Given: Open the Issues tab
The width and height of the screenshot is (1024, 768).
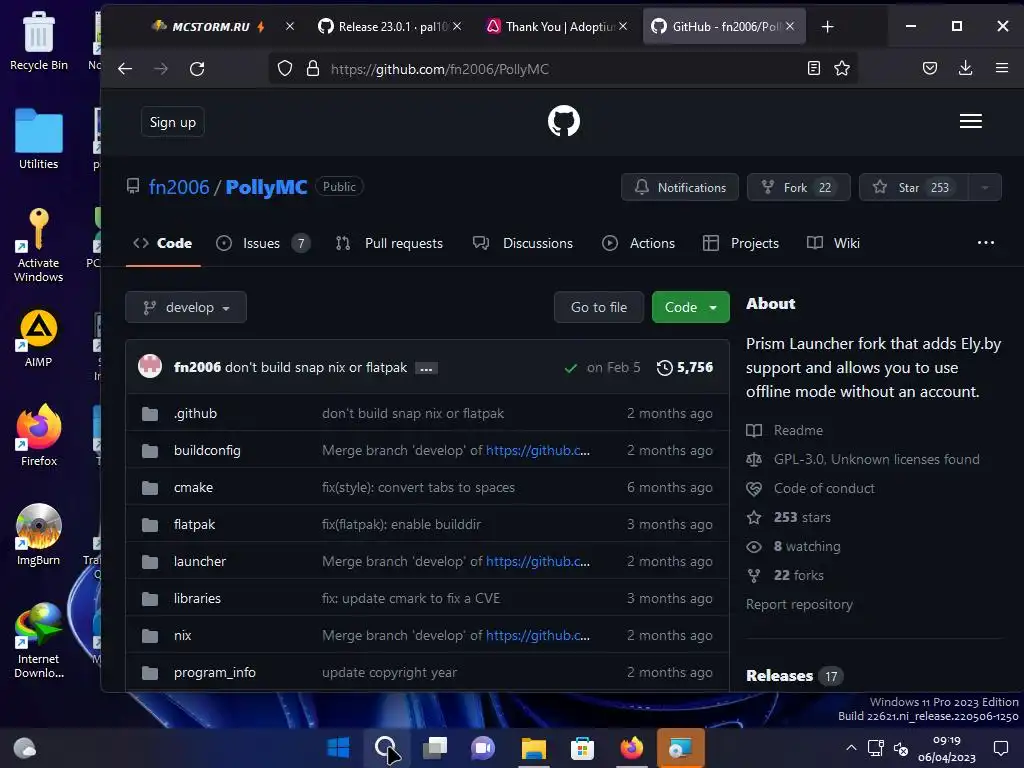Looking at the screenshot, I should point(263,244).
